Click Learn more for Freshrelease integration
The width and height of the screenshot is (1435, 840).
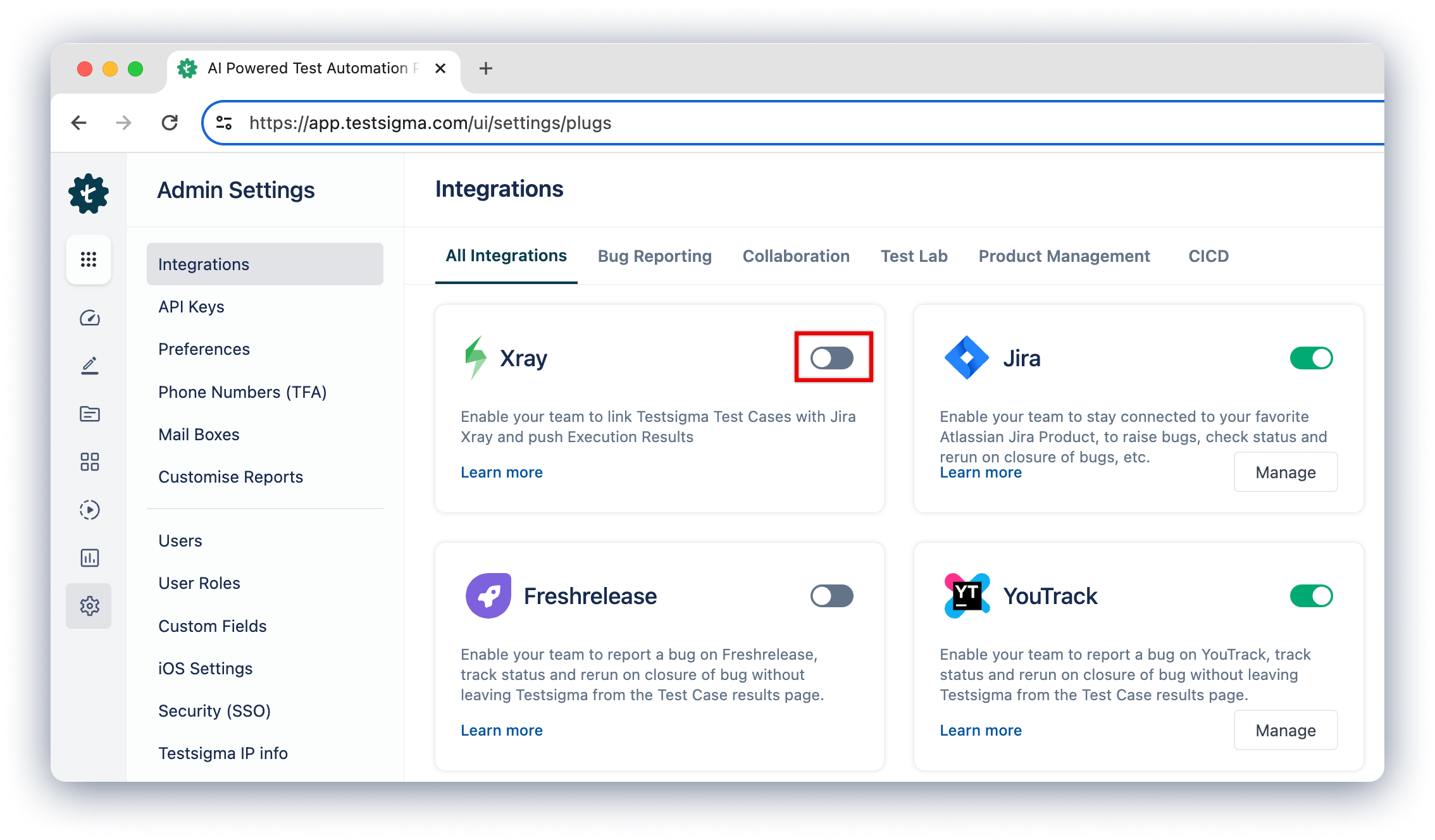tap(502, 729)
